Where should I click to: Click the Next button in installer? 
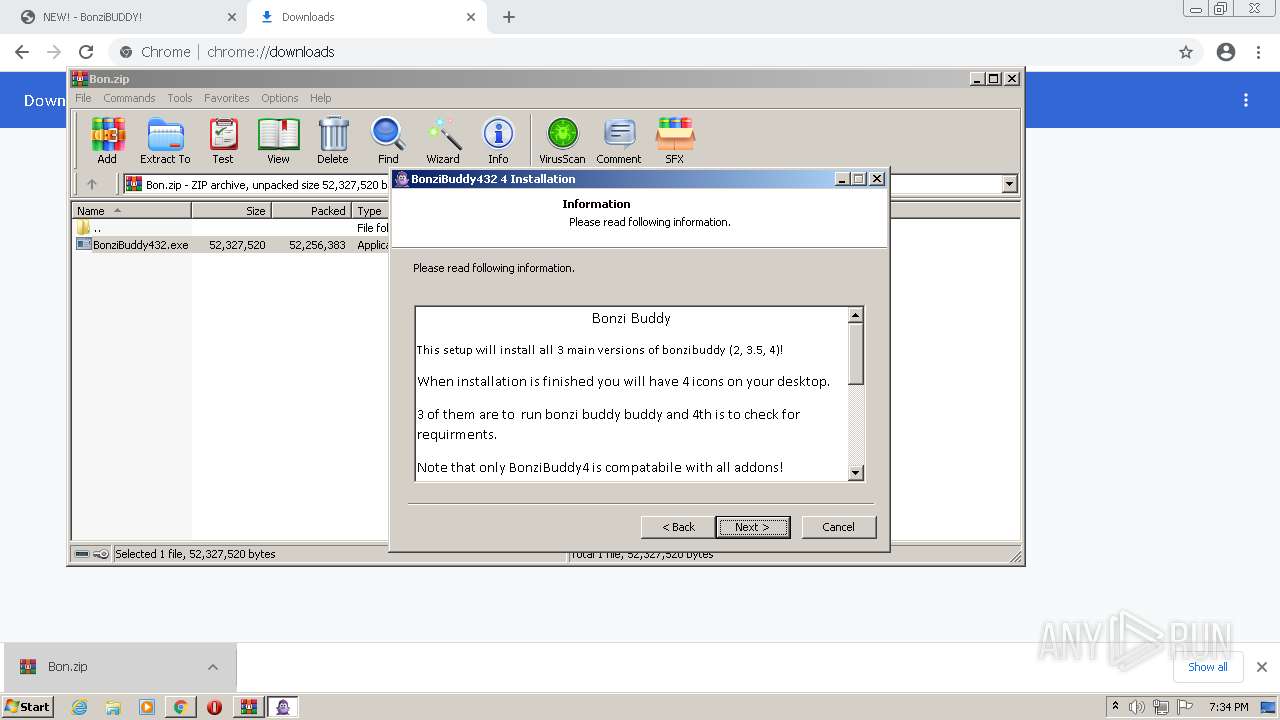[752, 527]
